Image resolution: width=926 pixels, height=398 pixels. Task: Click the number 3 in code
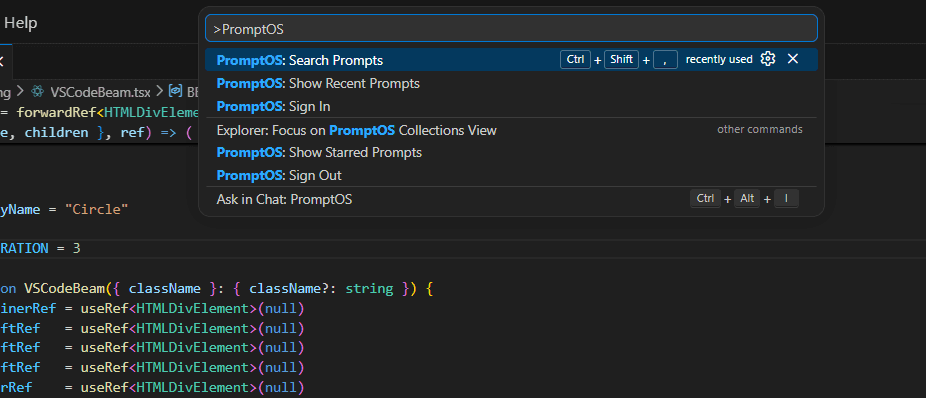pos(76,249)
